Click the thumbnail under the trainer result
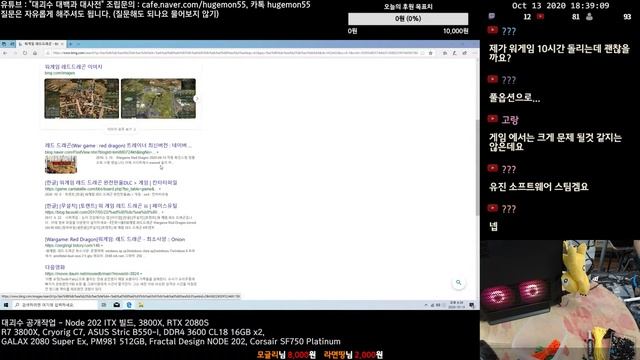The height and width of the screenshot is (360, 640). click(61, 164)
